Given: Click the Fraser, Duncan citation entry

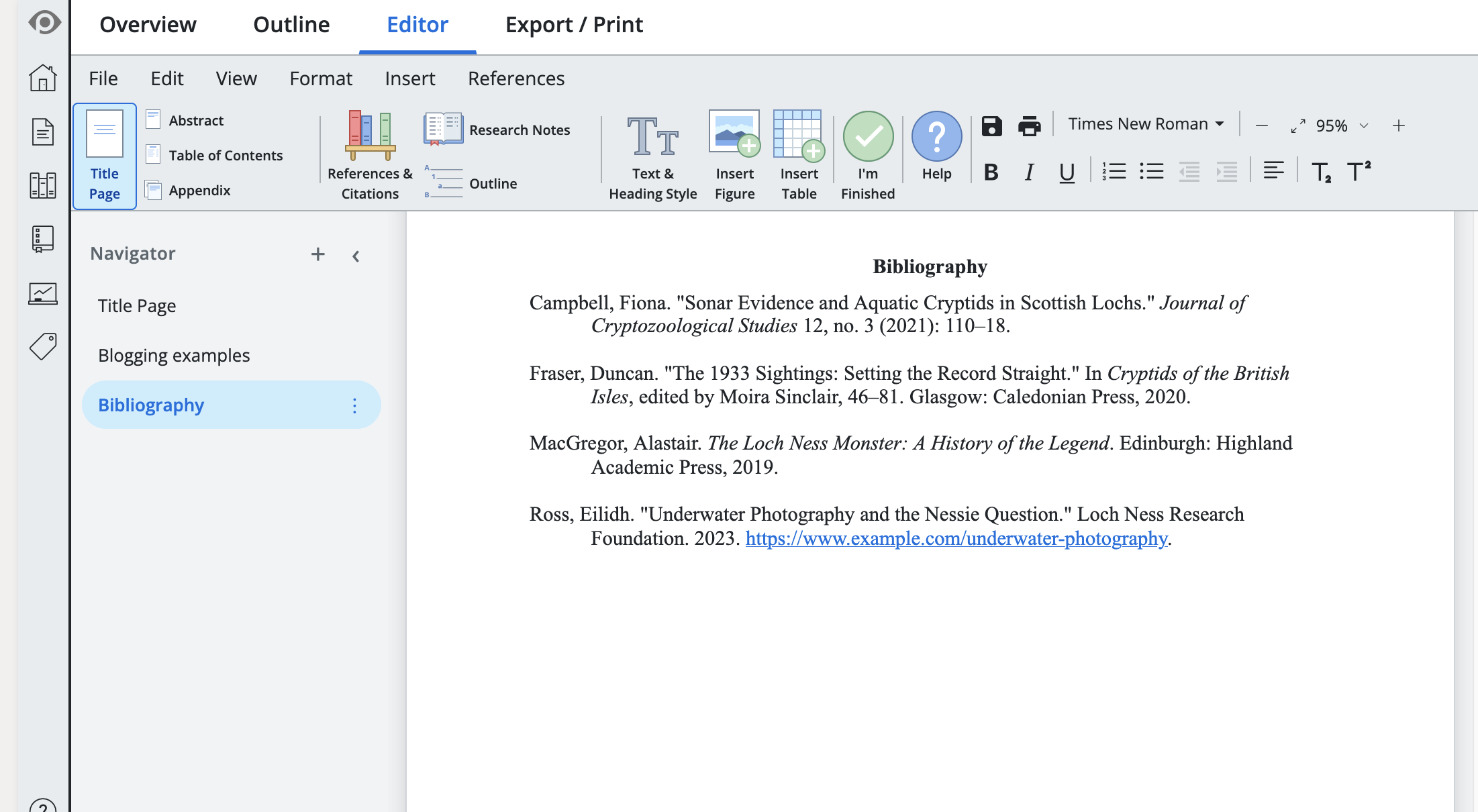Looking at the screenshot, I should pyautogui.click(x=909, y=385).
